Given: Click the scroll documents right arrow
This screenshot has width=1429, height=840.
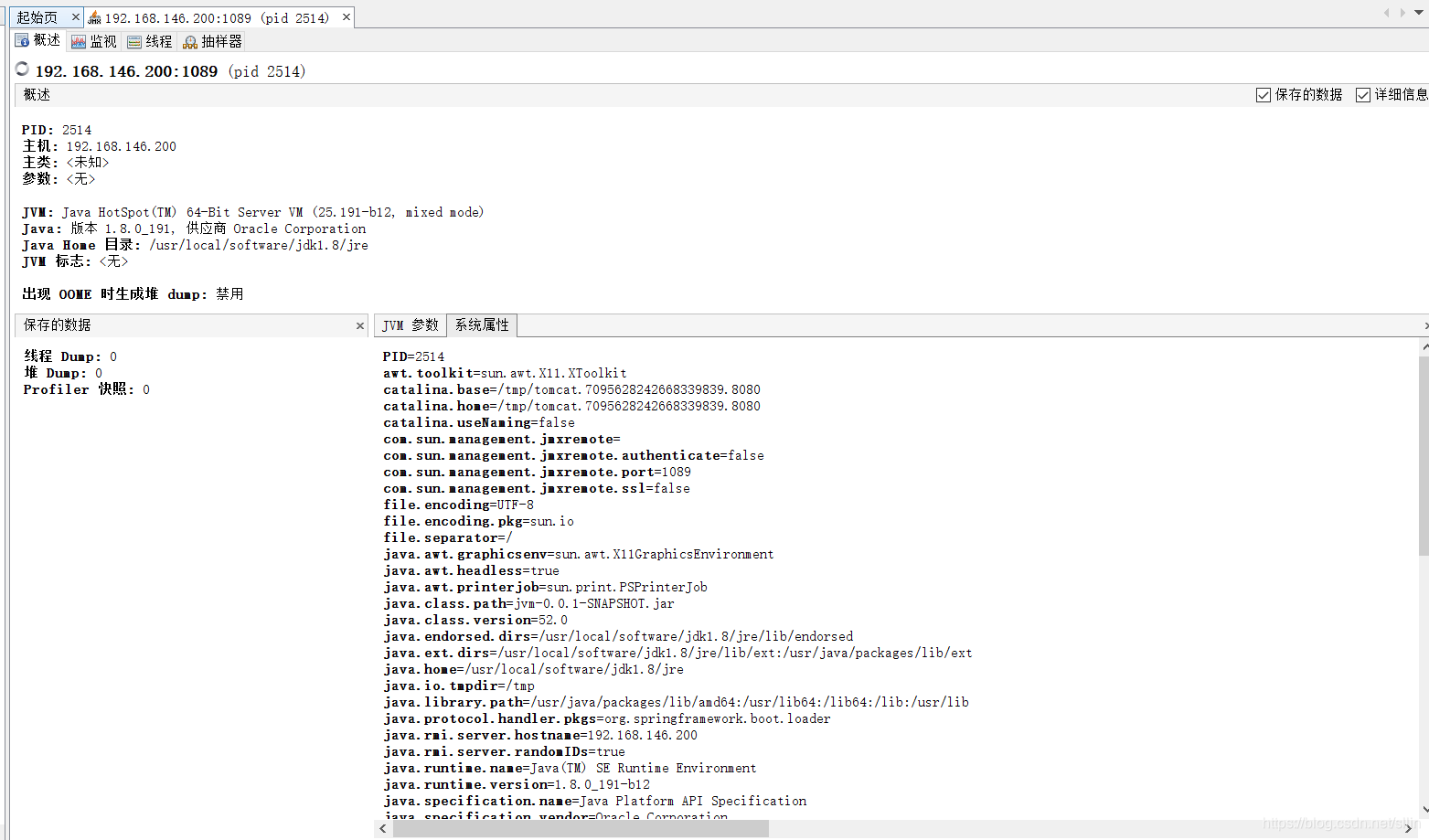Looking at the screenshot, I should (x=1402, y=13).
